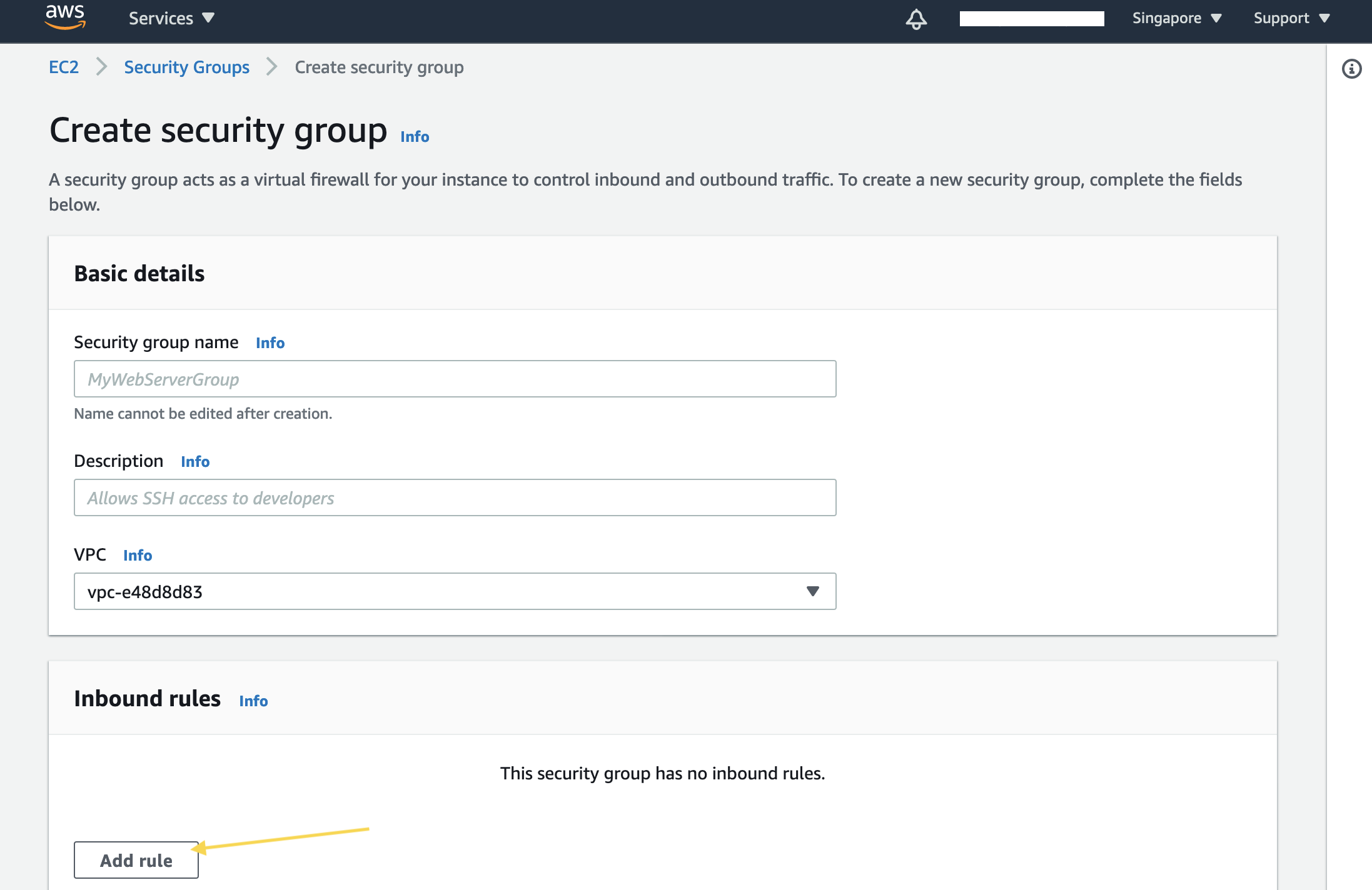Open the notifications bell

coord(916,19)
